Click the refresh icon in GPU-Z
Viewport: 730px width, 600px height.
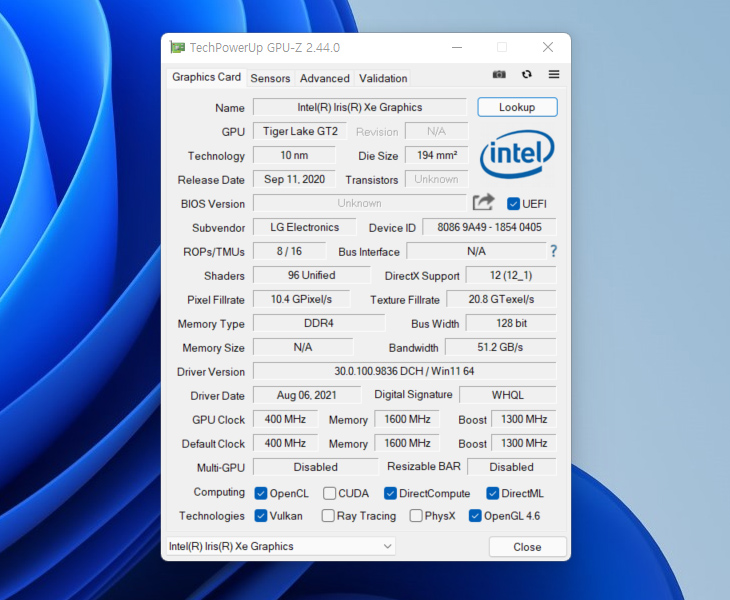tap(527, 74)
